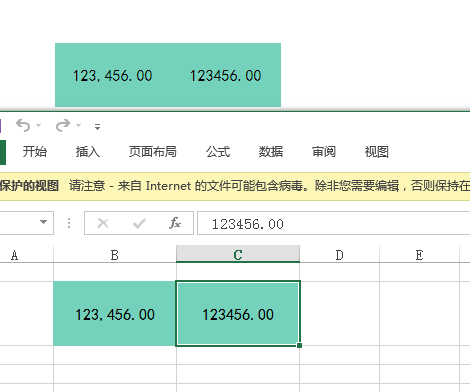
Task: Select column D header
Action: point(339,255)
